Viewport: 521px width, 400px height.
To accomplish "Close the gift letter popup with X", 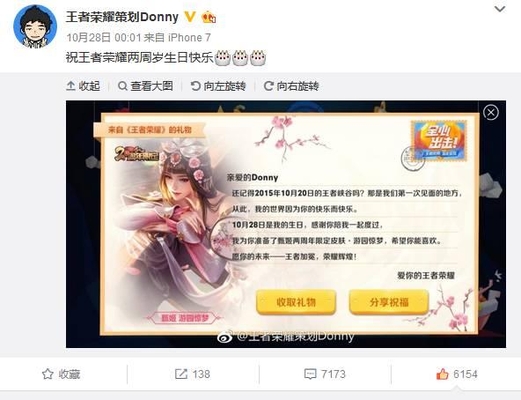I will click(491, 113).
